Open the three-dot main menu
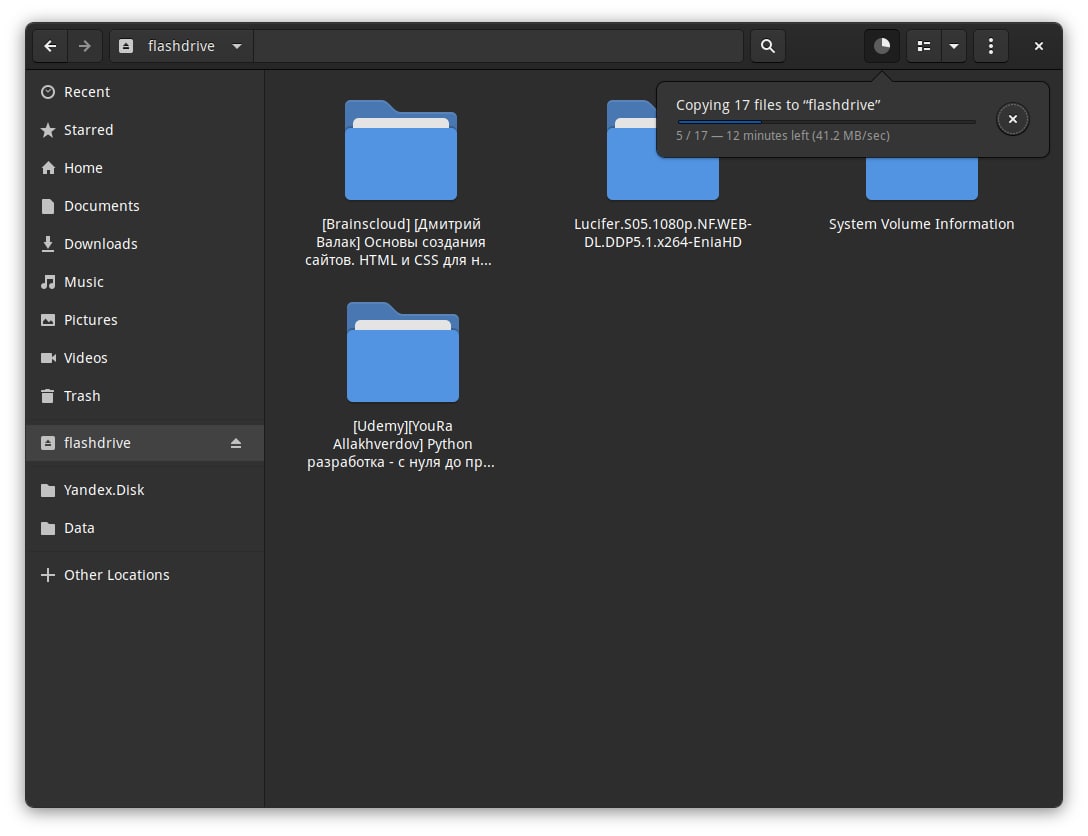The width and height of the screenshot is (1088, 836). click(991, 46)
